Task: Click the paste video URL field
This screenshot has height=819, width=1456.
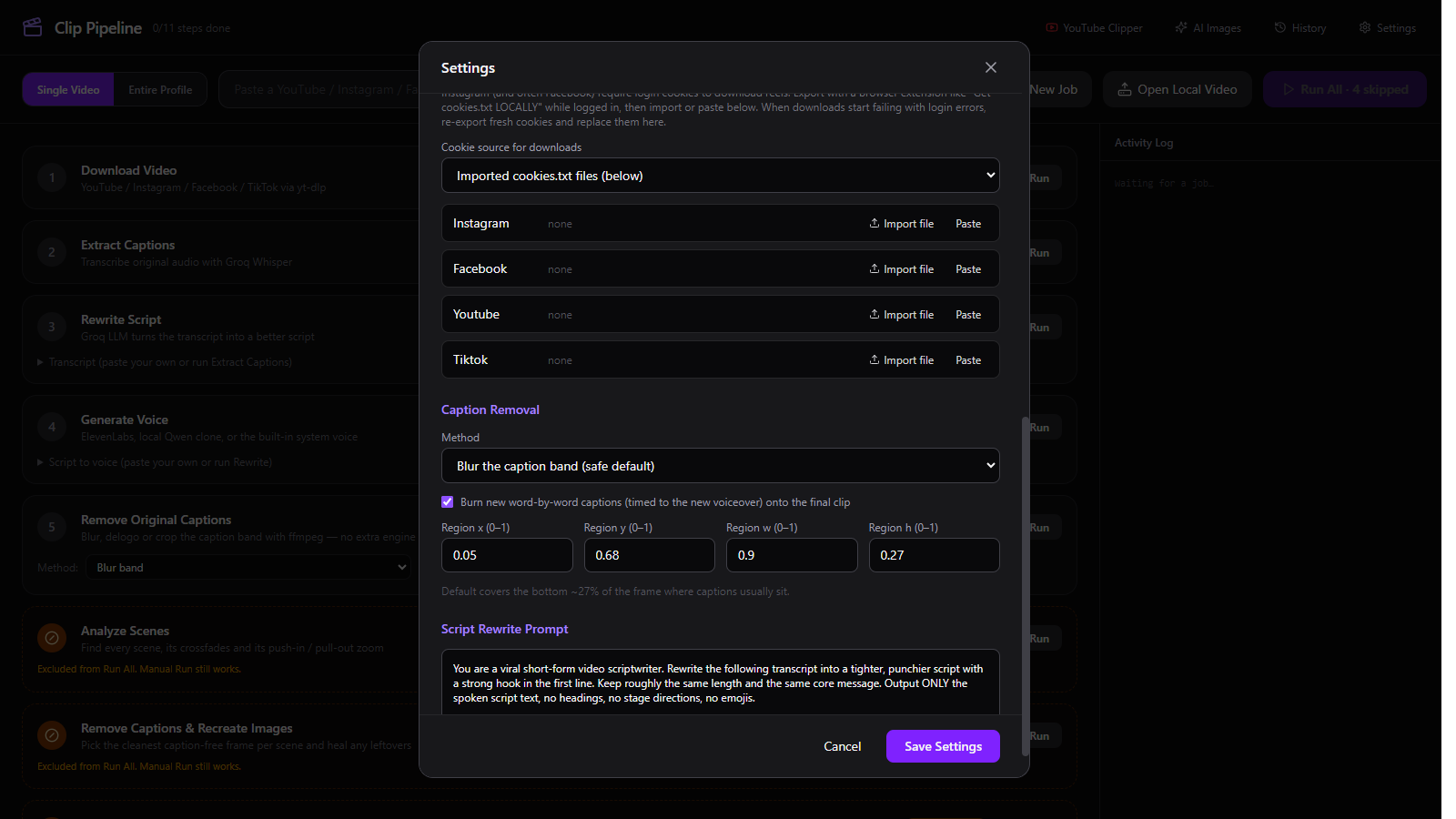Action: (x=318, y=89)
